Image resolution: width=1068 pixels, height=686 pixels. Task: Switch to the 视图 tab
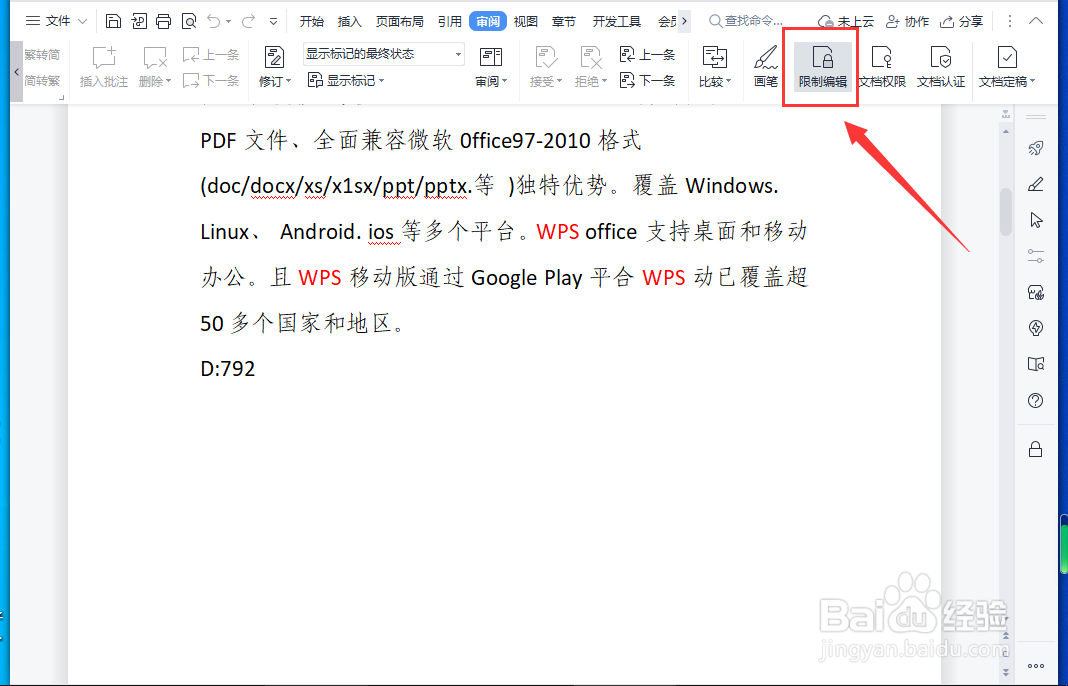pyautogui.click(x=525, y=22)
